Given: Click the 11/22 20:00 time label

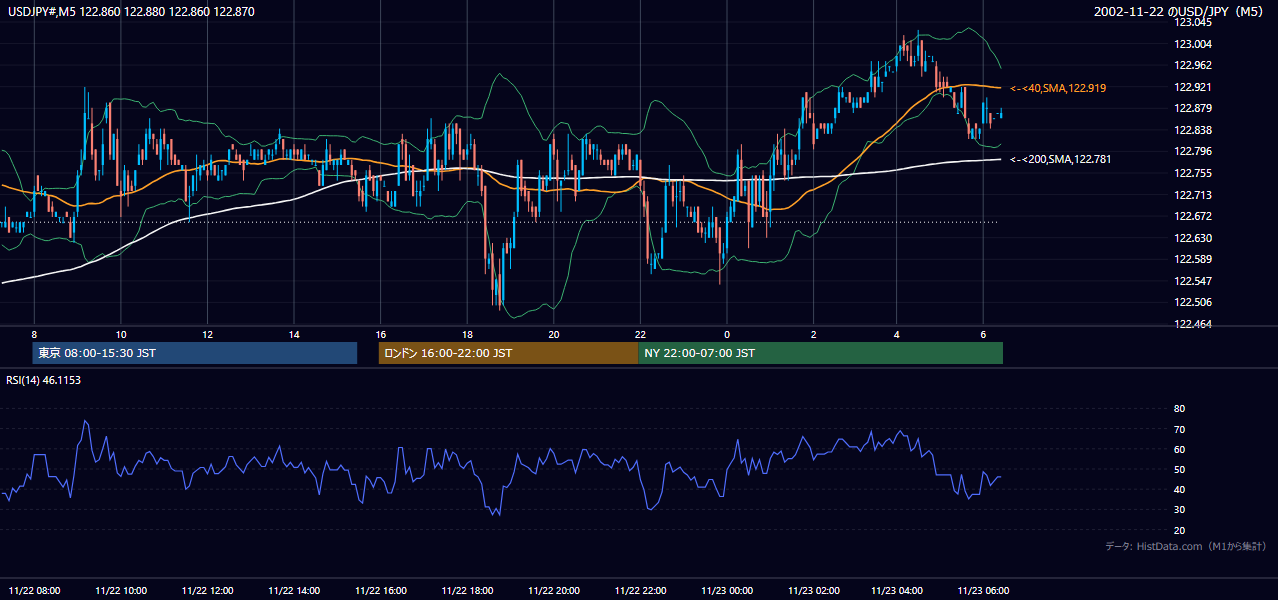Looking at the screenshot, I should (x=554, y=591).
